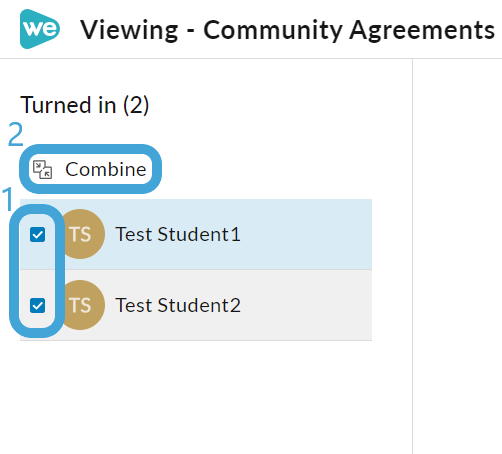Click the Combine button label
Image resolution: width=502 pixels, height=454 pixels.
click(x=106, y=169)
